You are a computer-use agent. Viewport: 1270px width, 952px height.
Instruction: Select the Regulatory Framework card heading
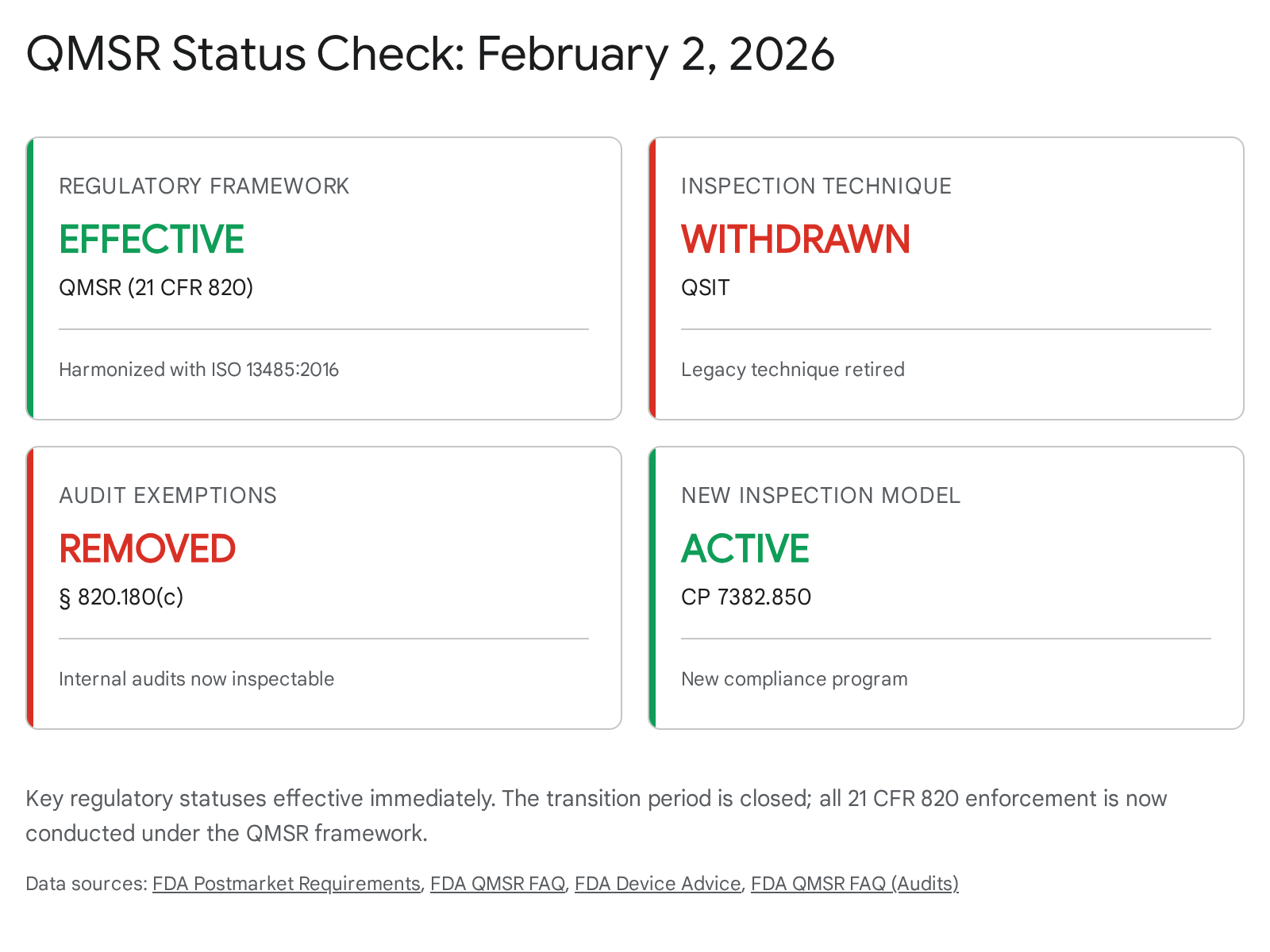[204, 186]
